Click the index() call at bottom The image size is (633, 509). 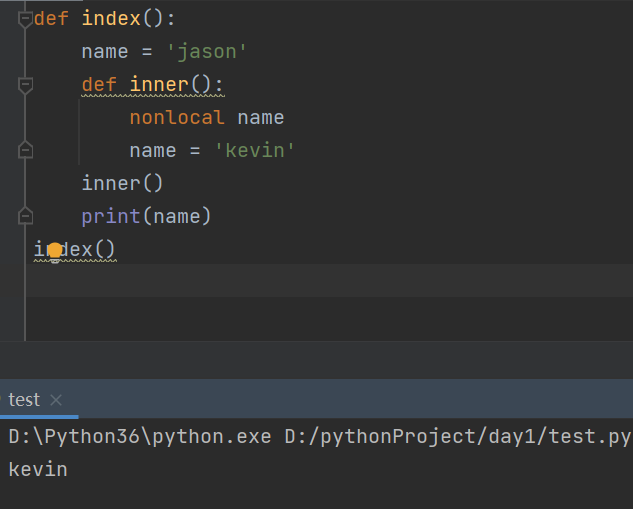pos(75,249)
